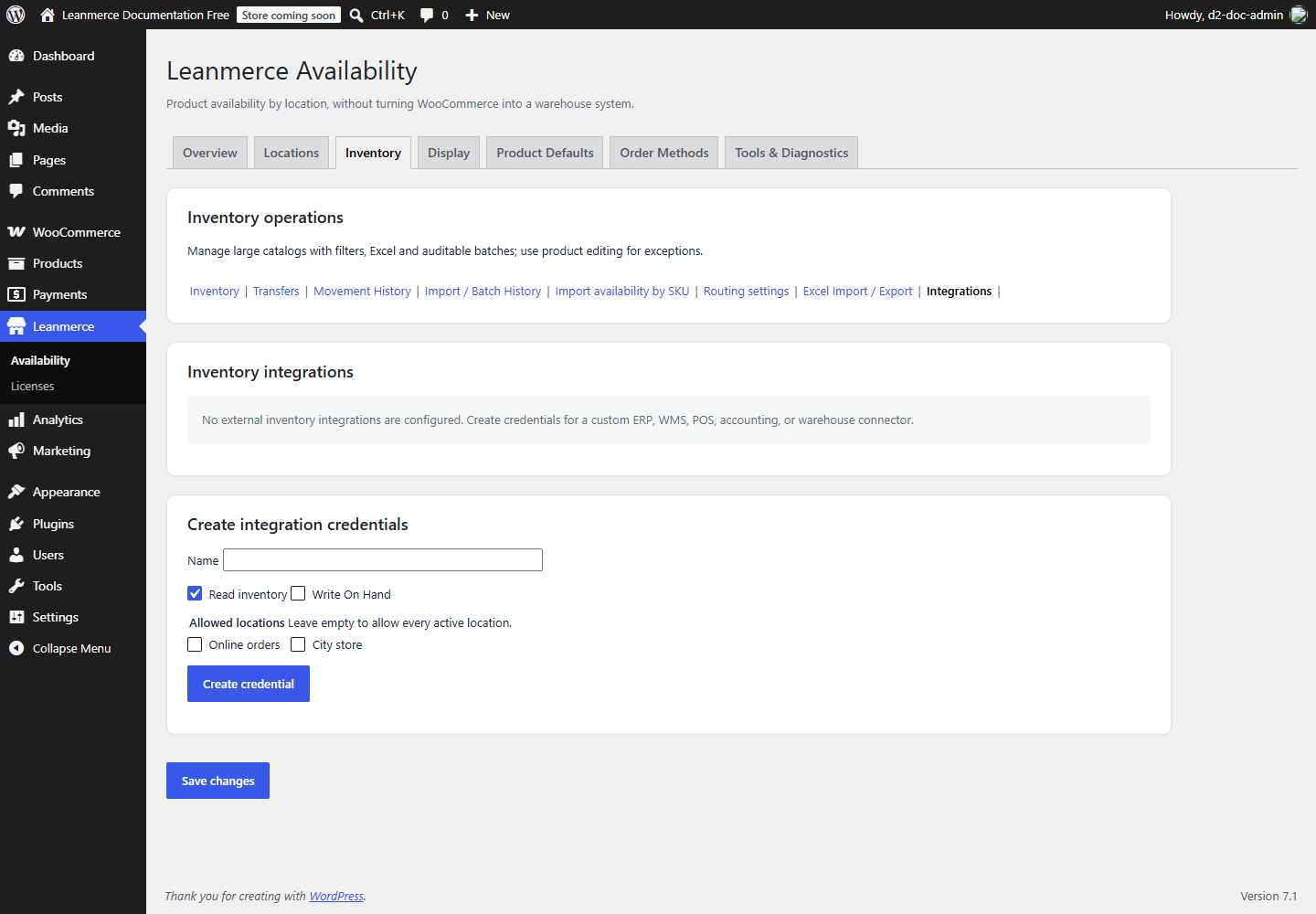Click the Leanmerce Documentation Free site title
This screenshot has width=1316, height=914.
point(145,15)
